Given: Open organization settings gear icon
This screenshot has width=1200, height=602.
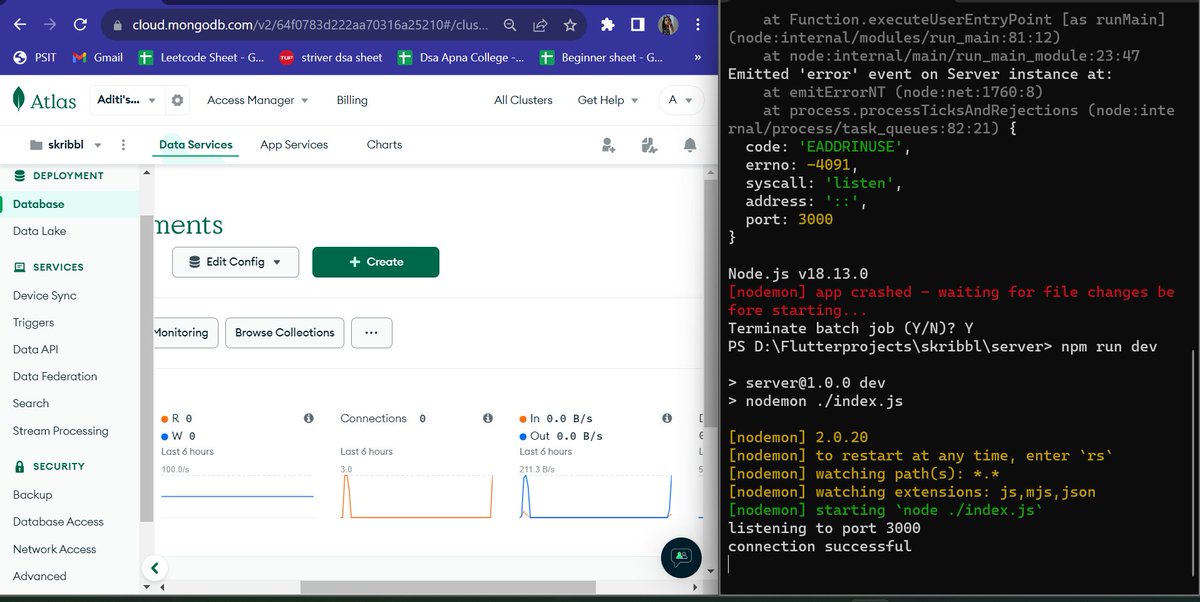Looking at the screenshot, I should point(178,100).
